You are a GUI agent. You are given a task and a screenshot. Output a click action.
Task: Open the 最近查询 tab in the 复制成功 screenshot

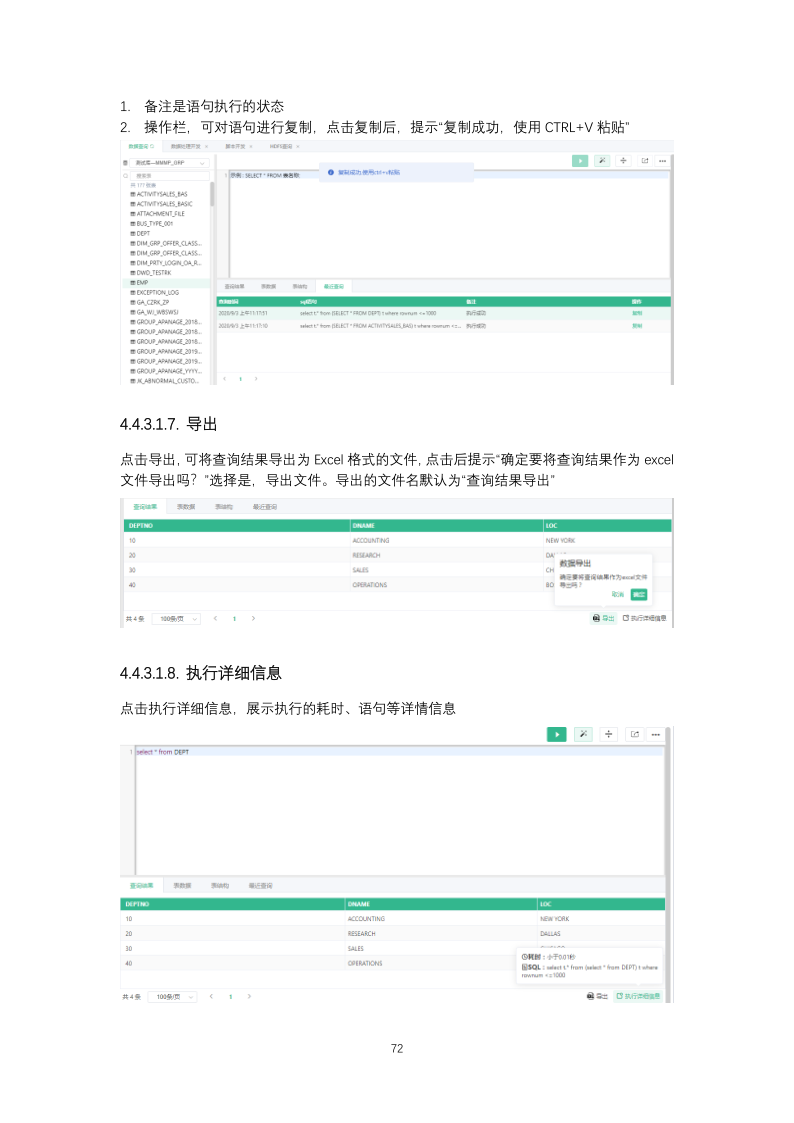[334, 286]
